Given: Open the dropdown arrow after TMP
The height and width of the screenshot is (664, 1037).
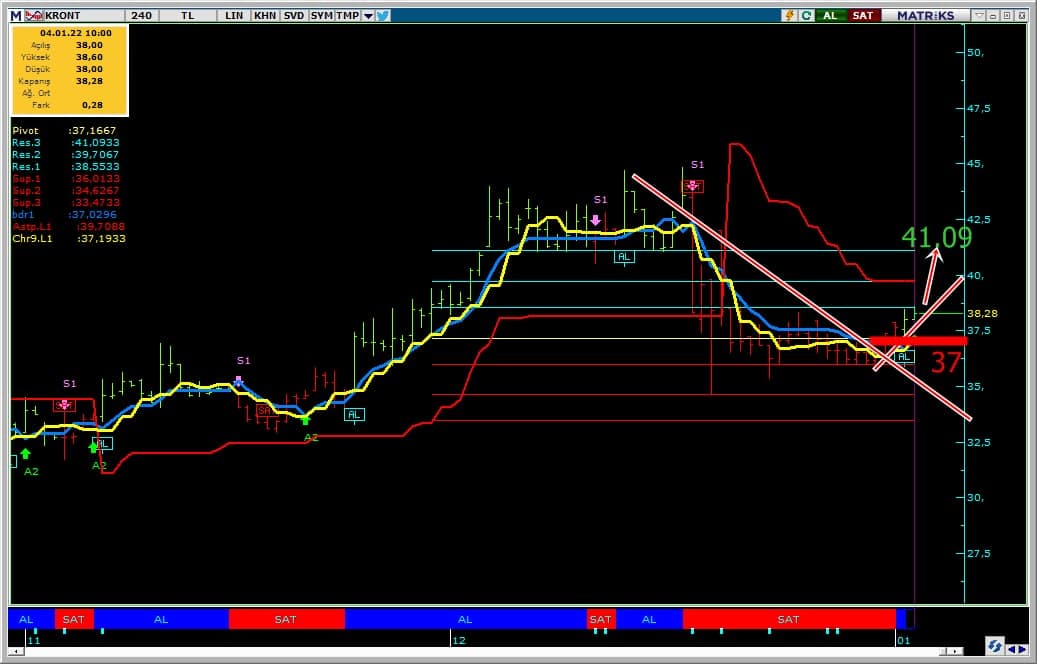Looking at the screenshot, I should pyautogui.click(x=368, y=16).
